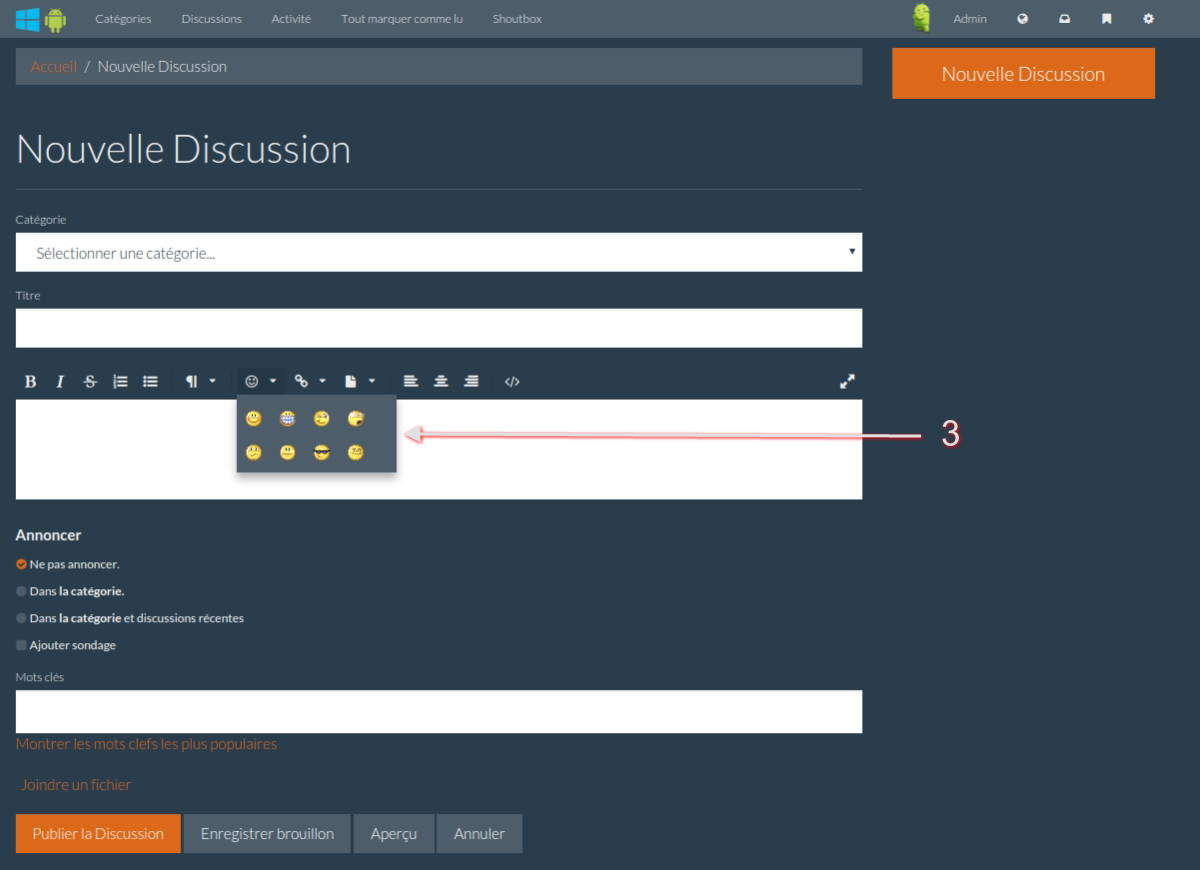
Task: Insert the big teeth grin emoticon
Action: click(288, 419)
